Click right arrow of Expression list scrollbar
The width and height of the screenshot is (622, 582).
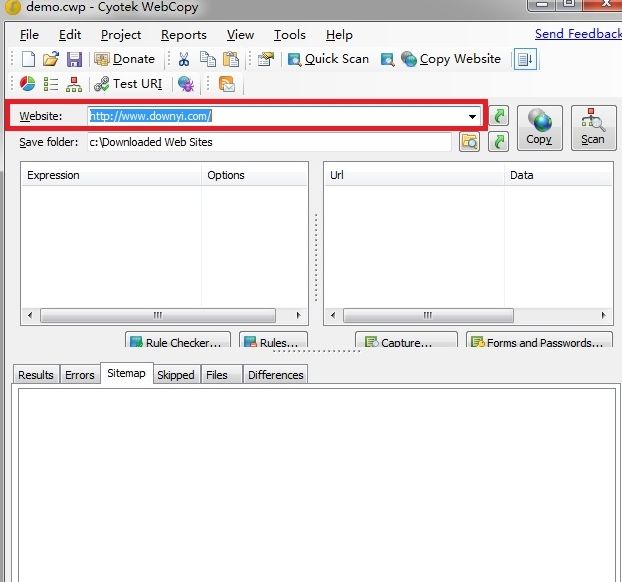[x=299, y=315]
